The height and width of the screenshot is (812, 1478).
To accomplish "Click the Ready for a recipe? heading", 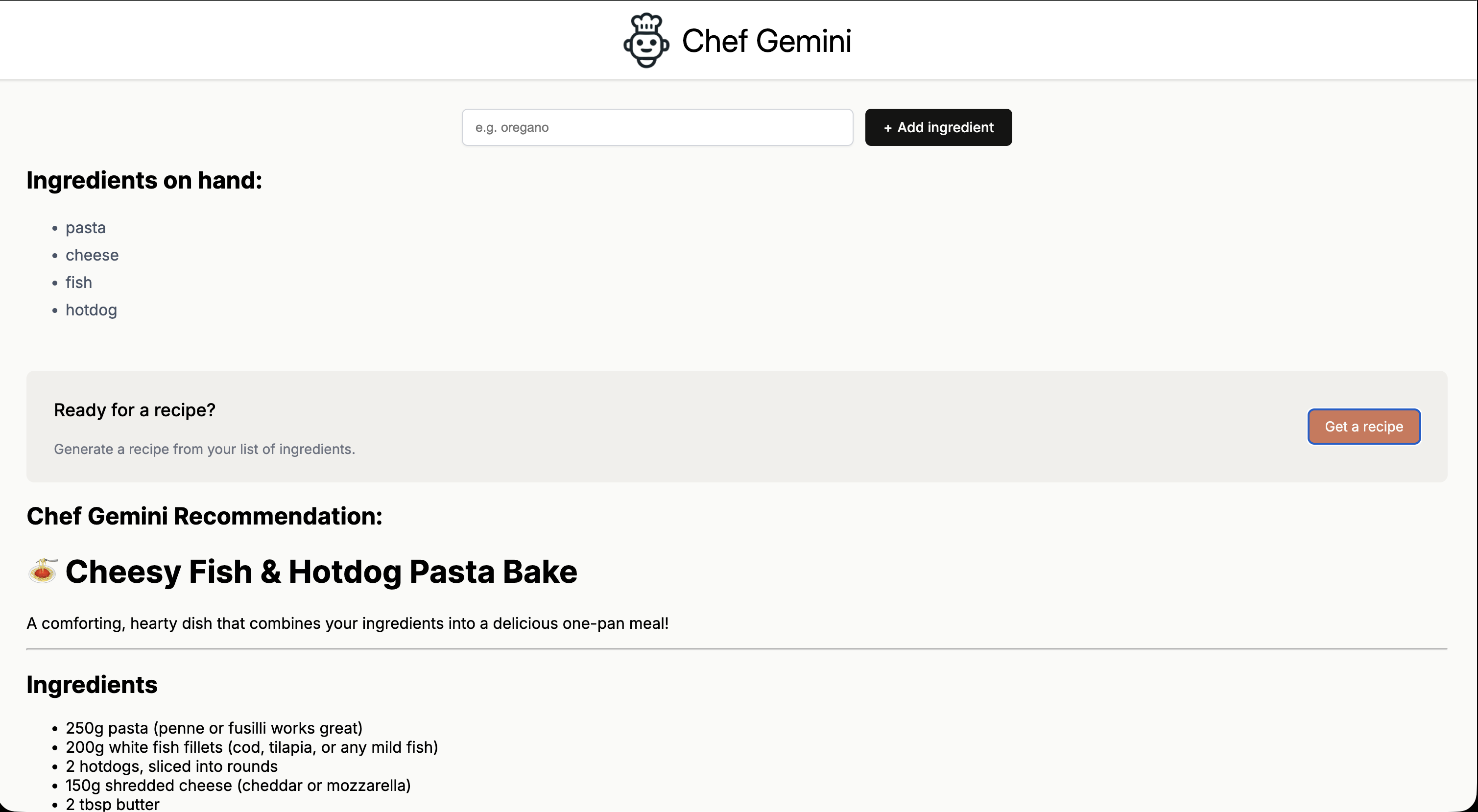I will [134, 410].
